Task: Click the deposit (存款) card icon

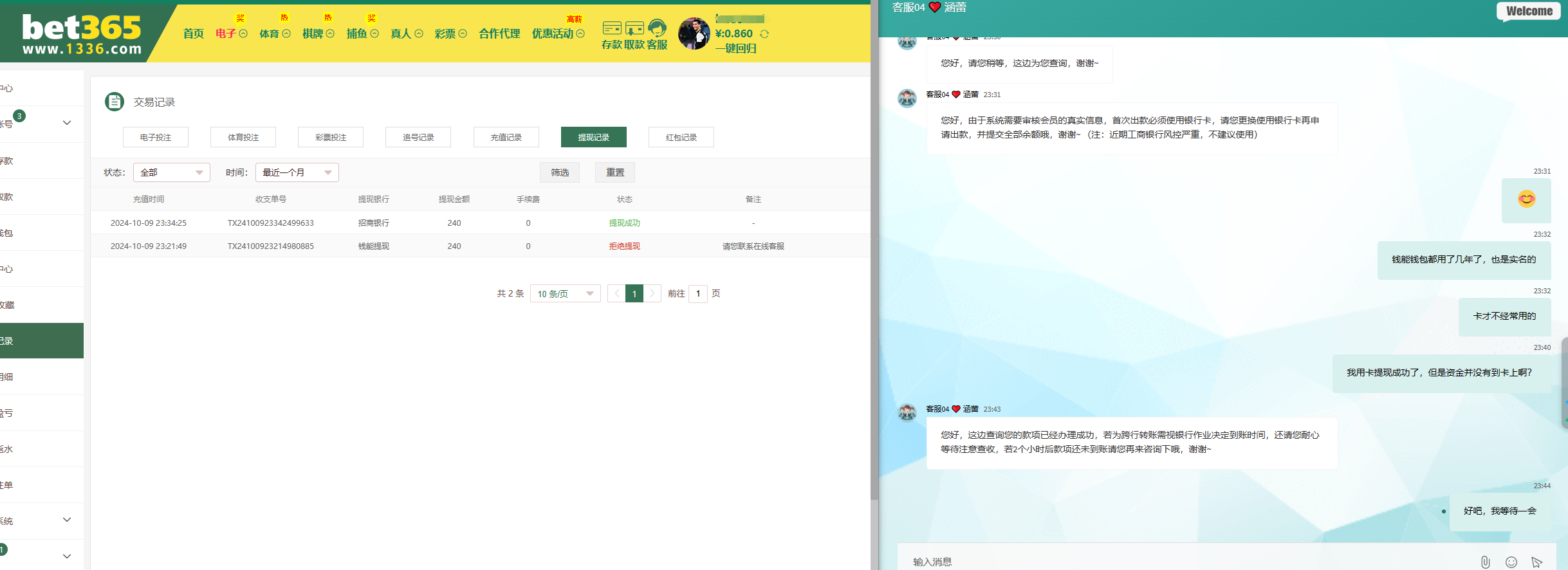Action: [x=612, y=28]
